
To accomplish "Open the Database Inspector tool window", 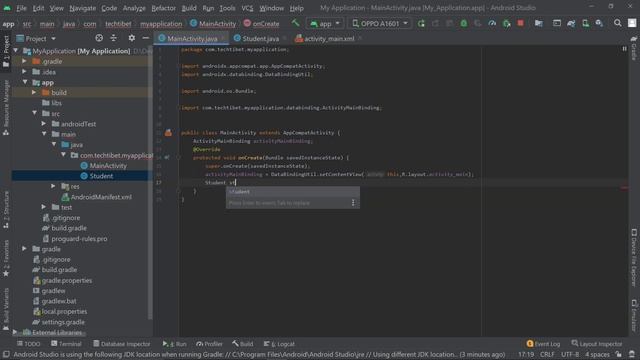I will coord(122,344).
